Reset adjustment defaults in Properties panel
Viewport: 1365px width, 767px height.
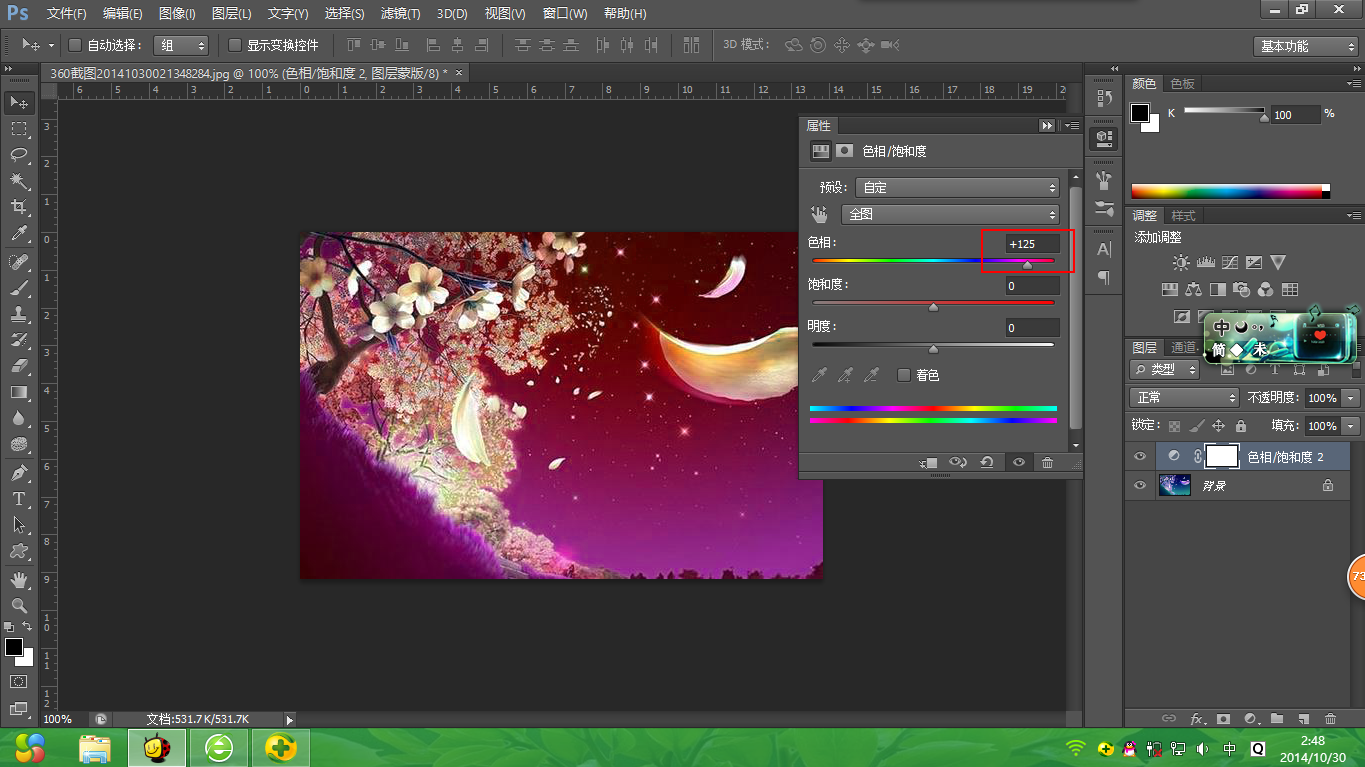click(987, 462)
